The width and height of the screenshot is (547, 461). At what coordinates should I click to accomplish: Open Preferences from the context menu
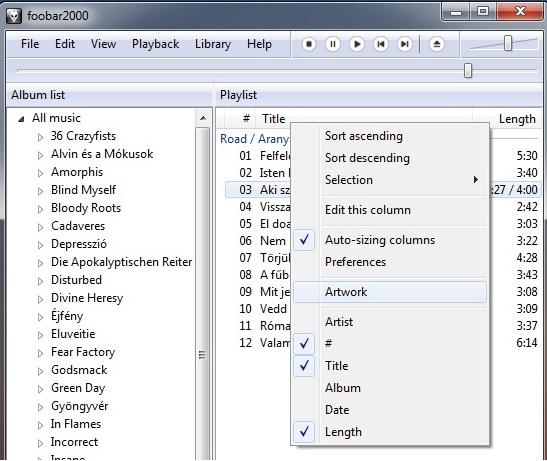click(390, 262)
